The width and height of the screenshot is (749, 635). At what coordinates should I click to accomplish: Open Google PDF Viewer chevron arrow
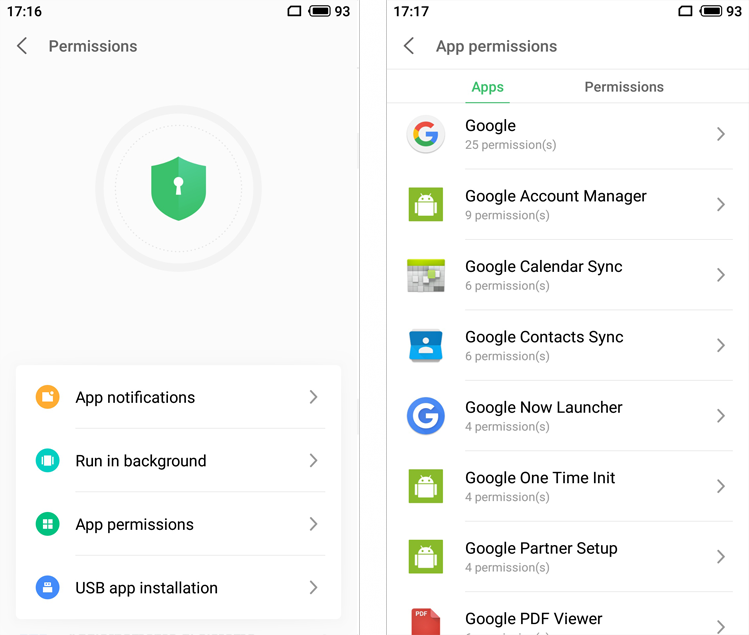(x=721, y=626)
